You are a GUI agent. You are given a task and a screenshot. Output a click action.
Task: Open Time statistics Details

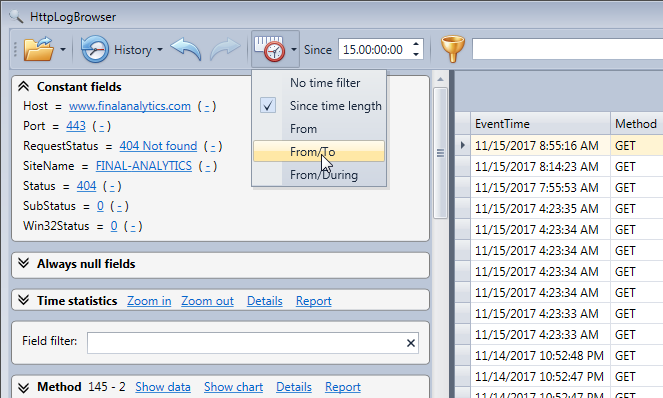pyautogui.click(x=265, y=301)
